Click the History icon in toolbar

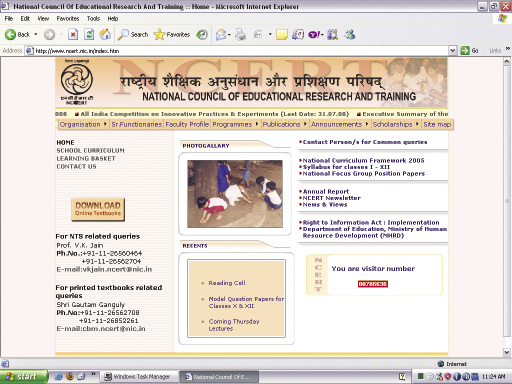(x=202, y=34)
